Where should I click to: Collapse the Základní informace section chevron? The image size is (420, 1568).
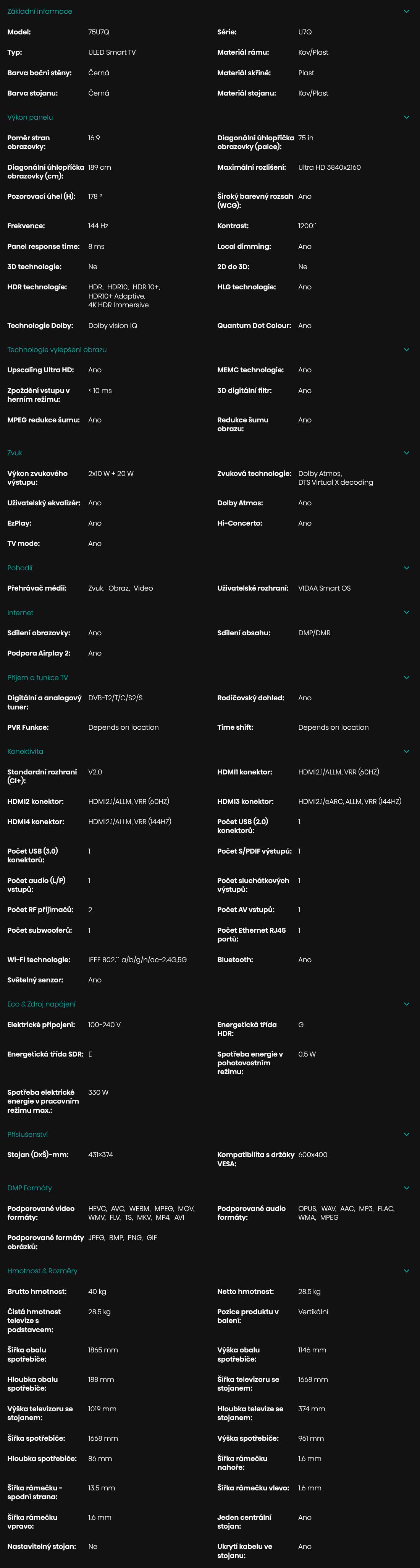click(407, 11)
